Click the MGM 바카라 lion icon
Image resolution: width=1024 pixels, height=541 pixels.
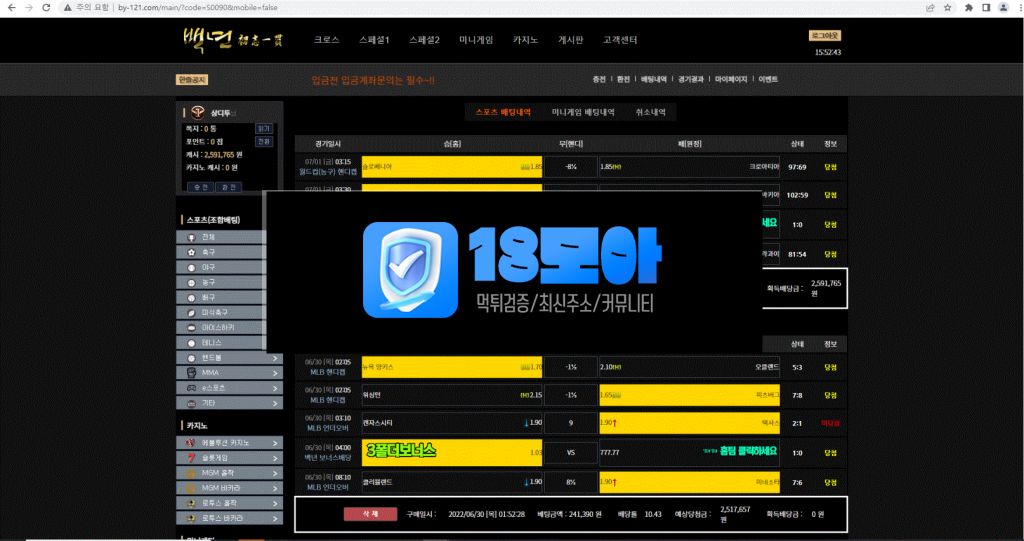point(191,488)
